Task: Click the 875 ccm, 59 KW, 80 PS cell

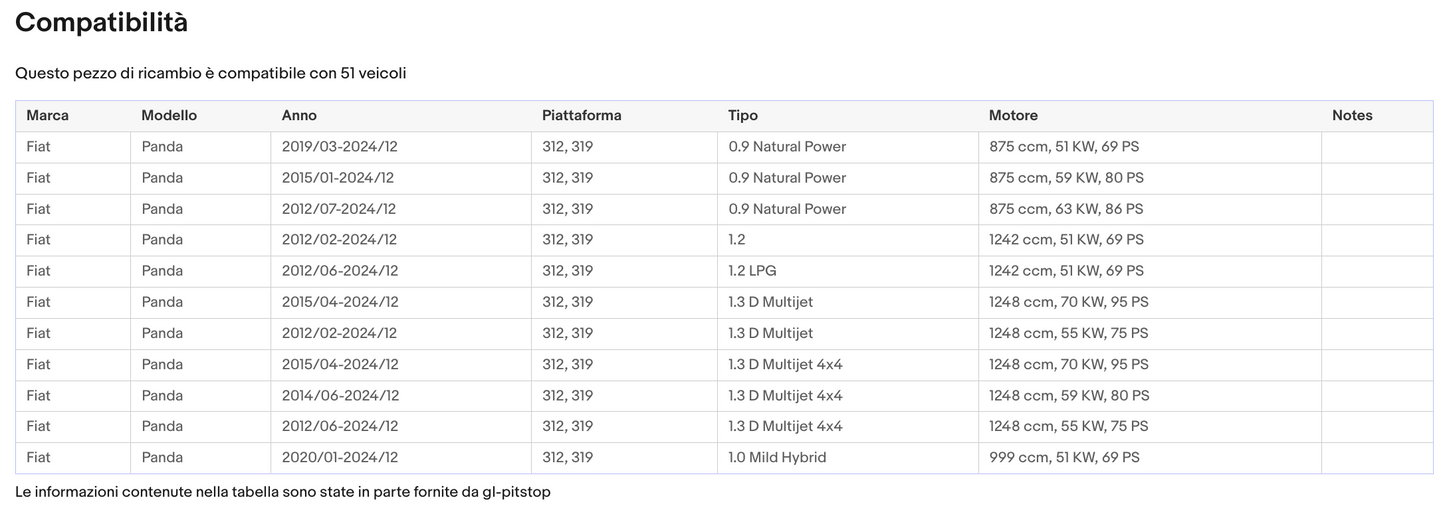Action: 1066,178
